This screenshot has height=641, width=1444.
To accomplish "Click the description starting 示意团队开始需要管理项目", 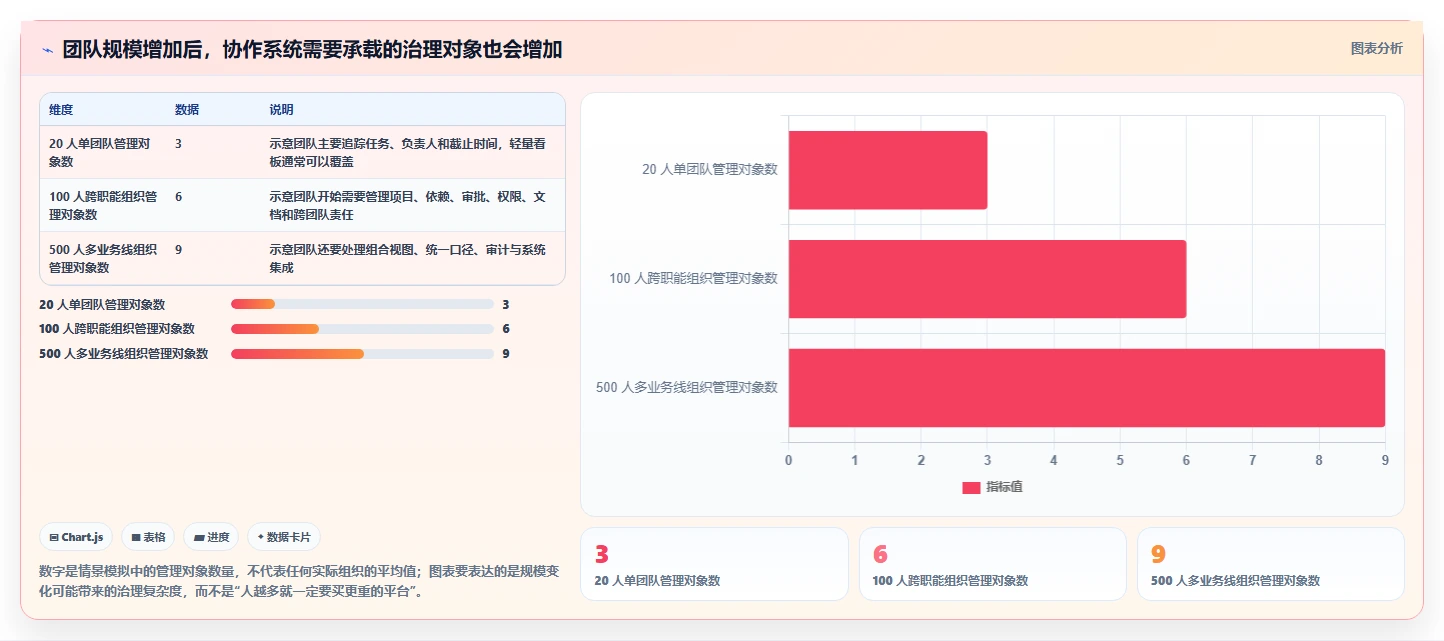I will coord(408,206).
